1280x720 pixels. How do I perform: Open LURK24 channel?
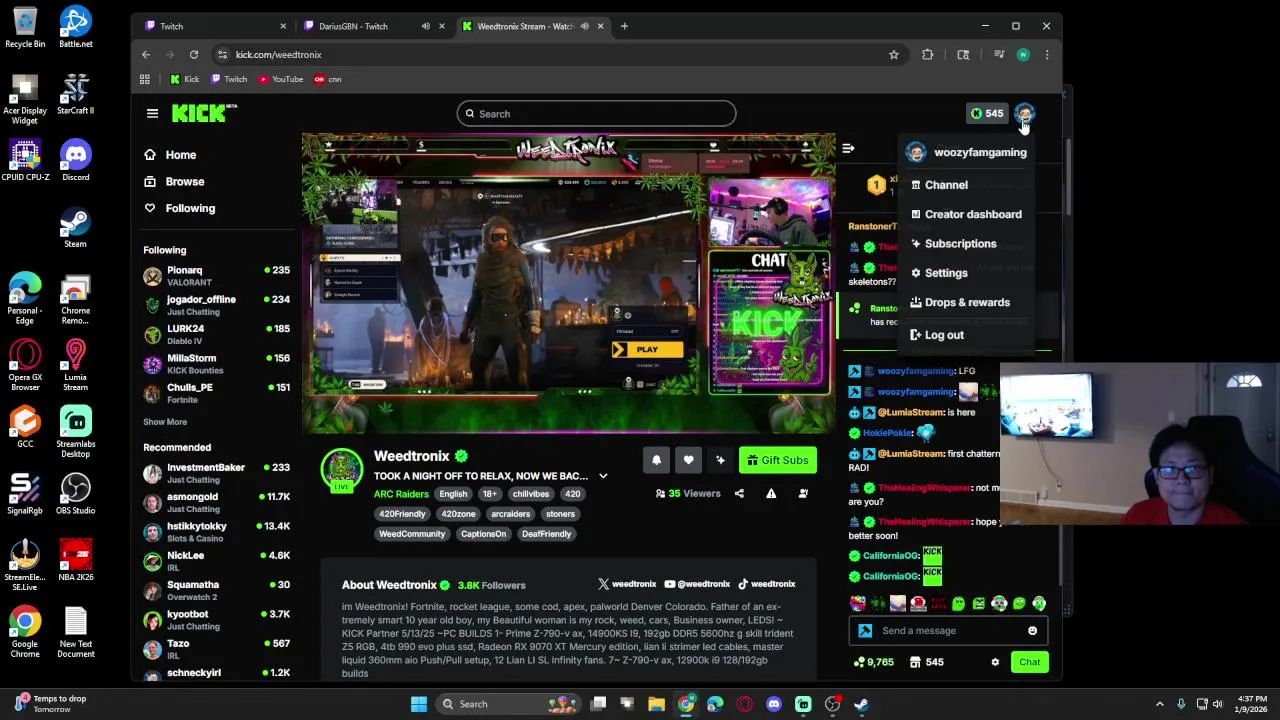coord(216,334)
